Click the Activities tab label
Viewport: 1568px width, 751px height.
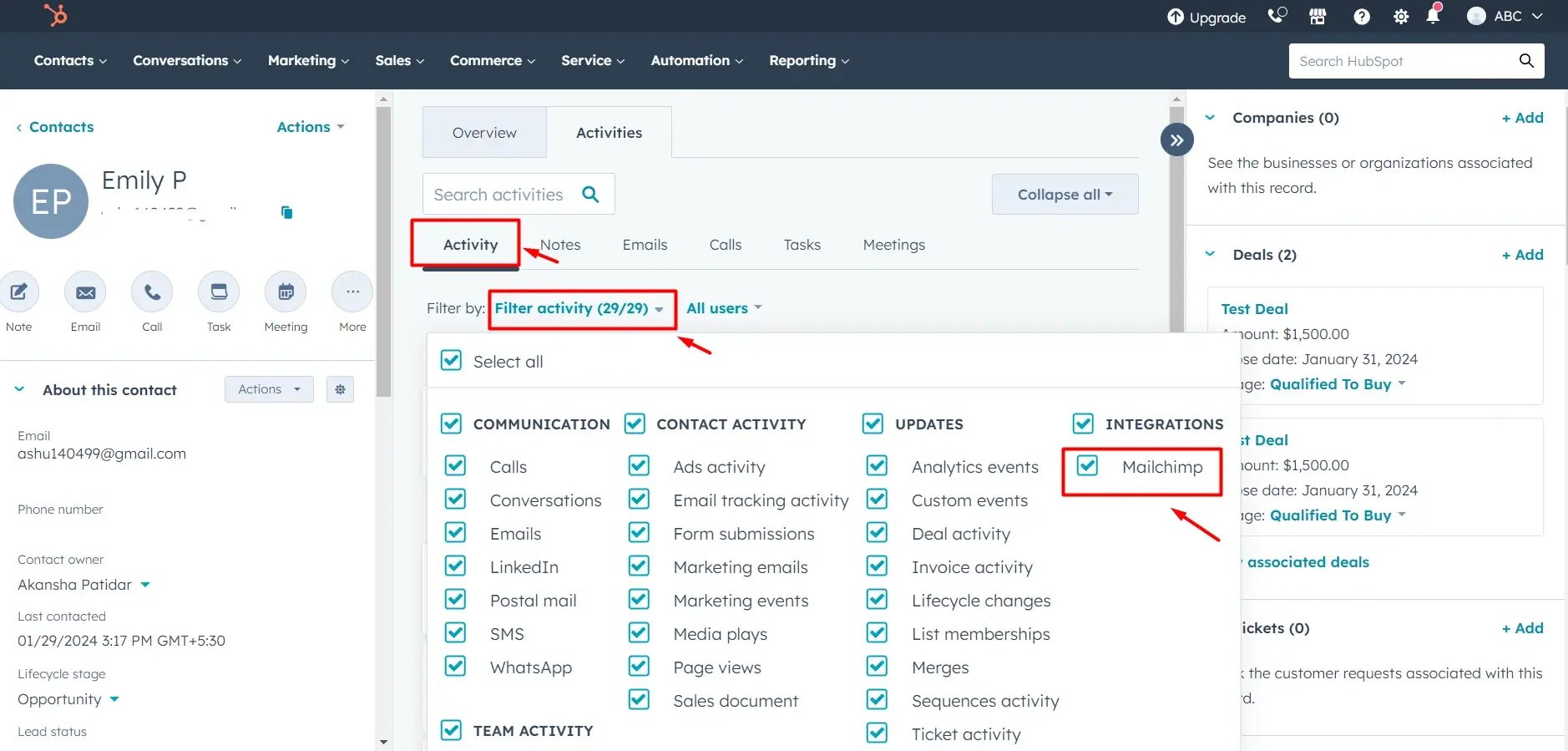click(609, 132)
